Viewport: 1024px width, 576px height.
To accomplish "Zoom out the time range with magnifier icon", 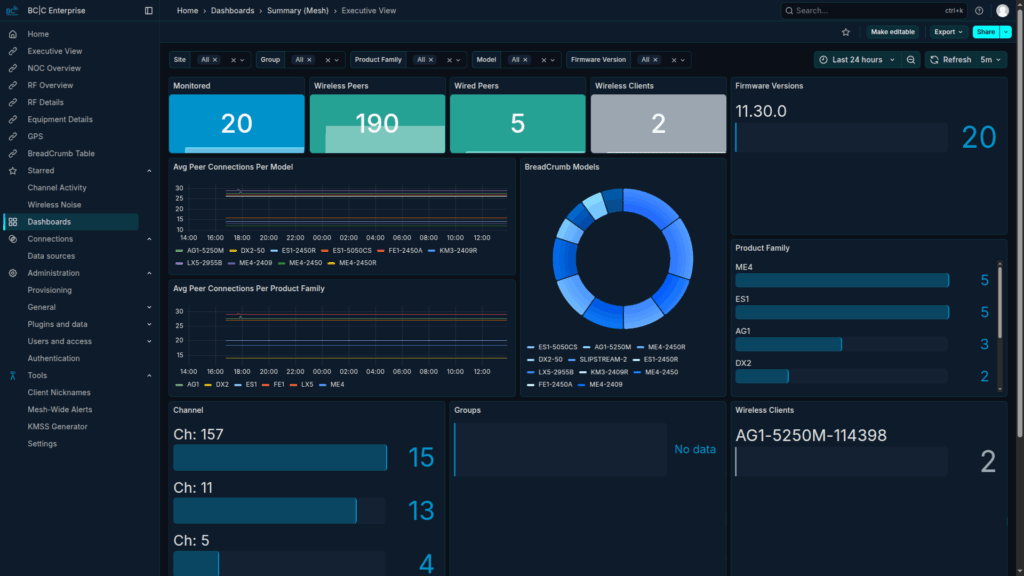I will [x=911, y=59].
